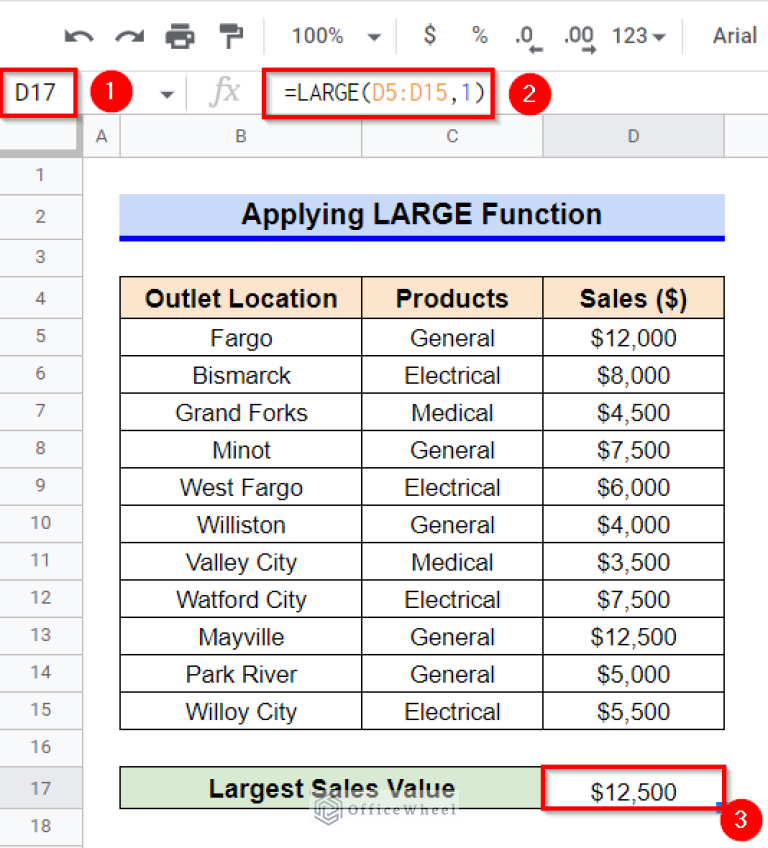
Task: Click the Redo icon
Action: [x=128, y=34]
